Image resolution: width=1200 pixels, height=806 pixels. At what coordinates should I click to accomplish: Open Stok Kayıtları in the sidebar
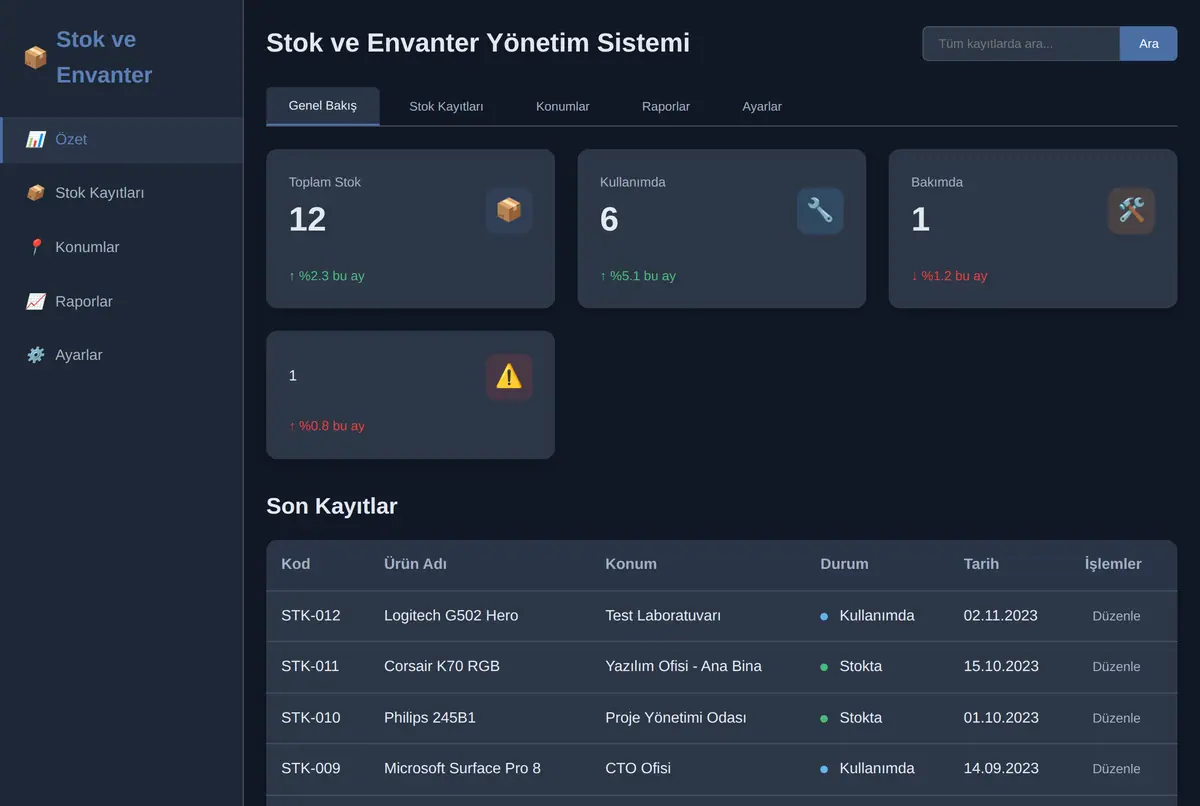point(121,193)
